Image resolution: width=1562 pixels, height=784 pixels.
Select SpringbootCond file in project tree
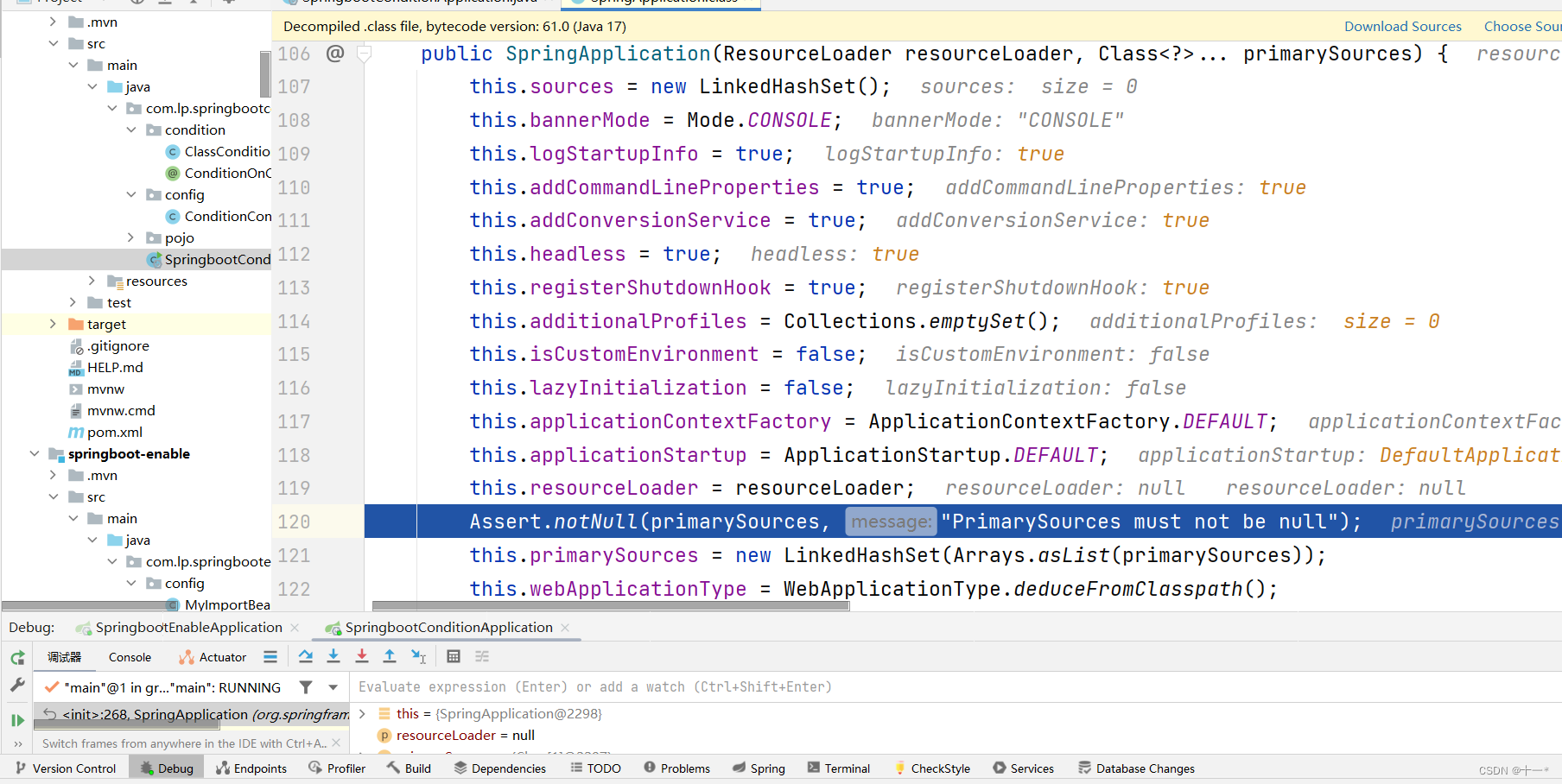(208, 259)
